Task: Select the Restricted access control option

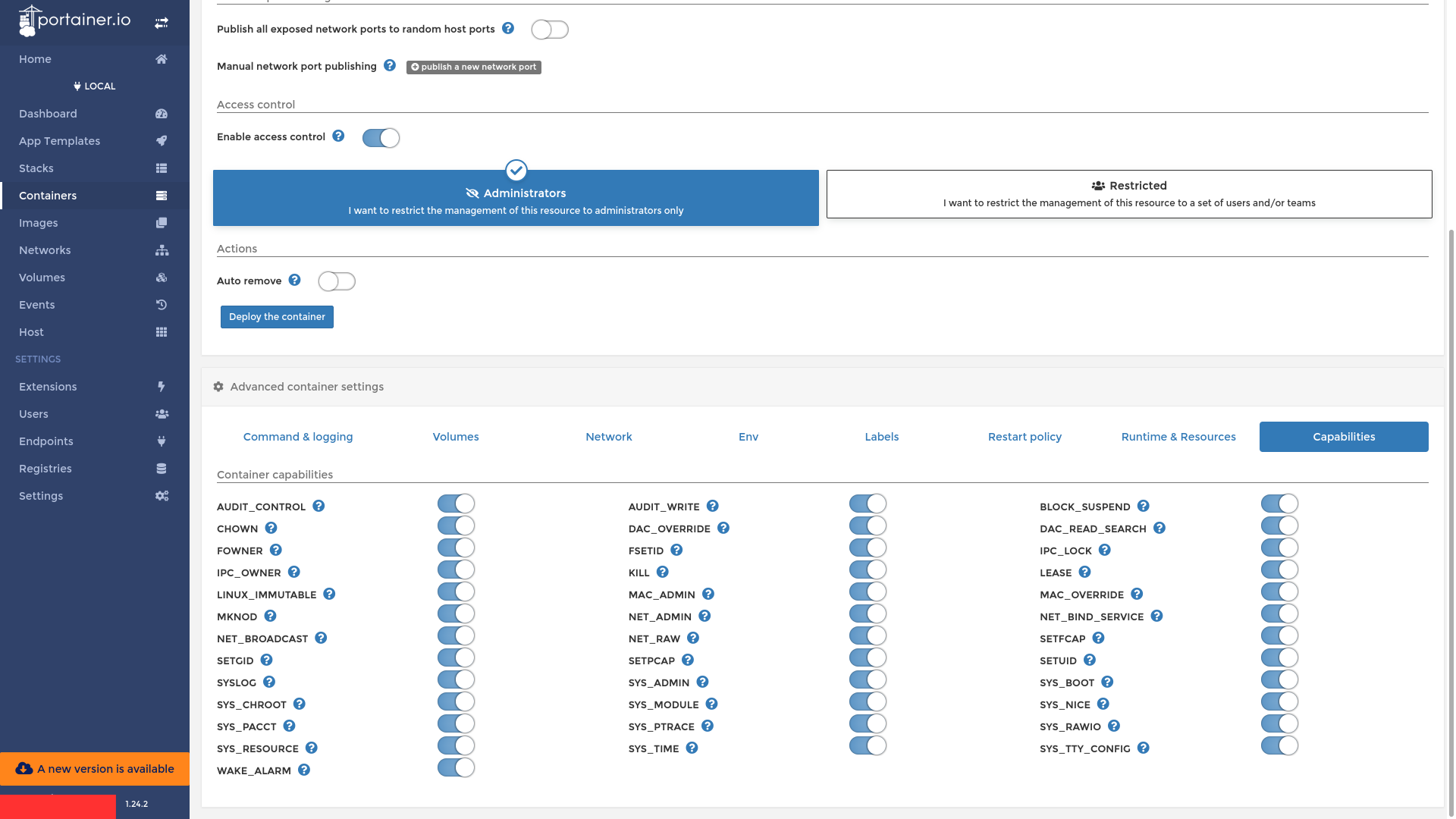Action: pos(1128,193)
